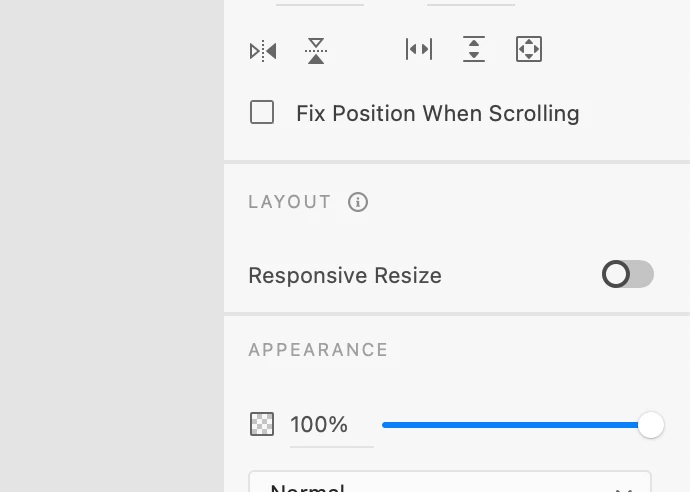
Task: Click the Responsive Resize label text
Action: 345,276
